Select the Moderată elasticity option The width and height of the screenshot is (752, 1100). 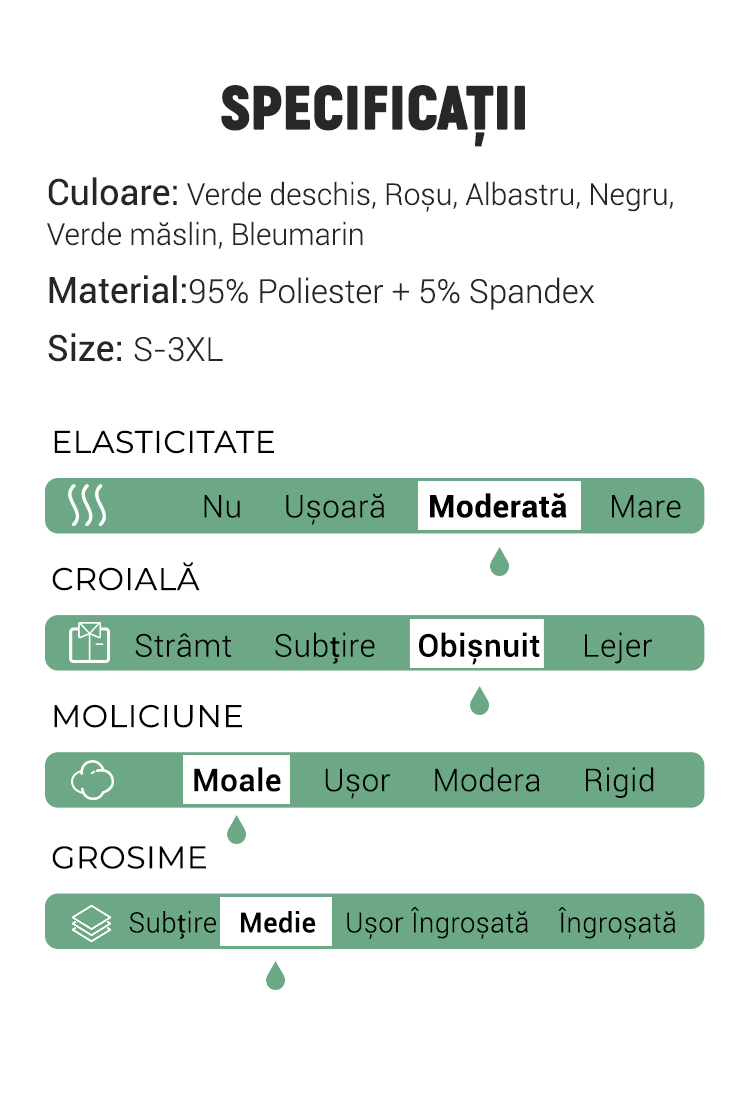point(499,506)
